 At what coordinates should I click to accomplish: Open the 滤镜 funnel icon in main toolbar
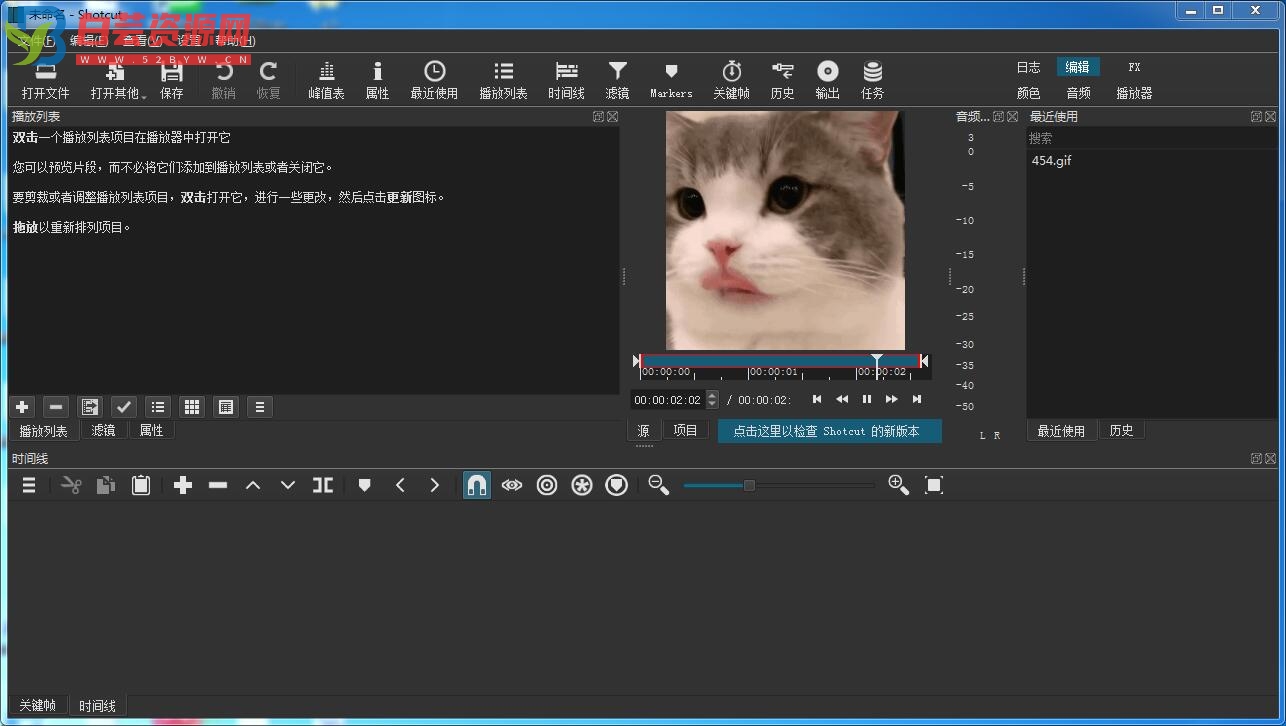[x=617, y=80]
